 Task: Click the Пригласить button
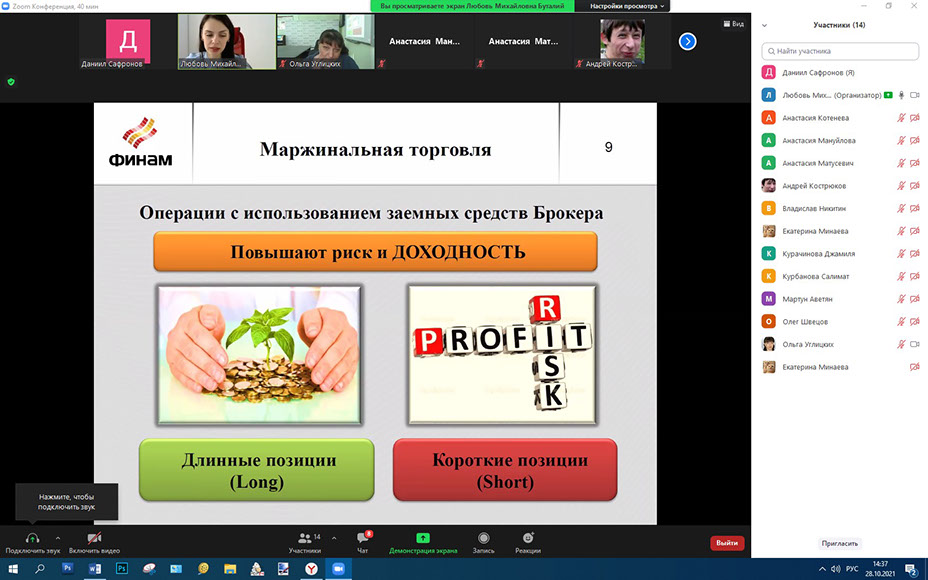[840, 543]
